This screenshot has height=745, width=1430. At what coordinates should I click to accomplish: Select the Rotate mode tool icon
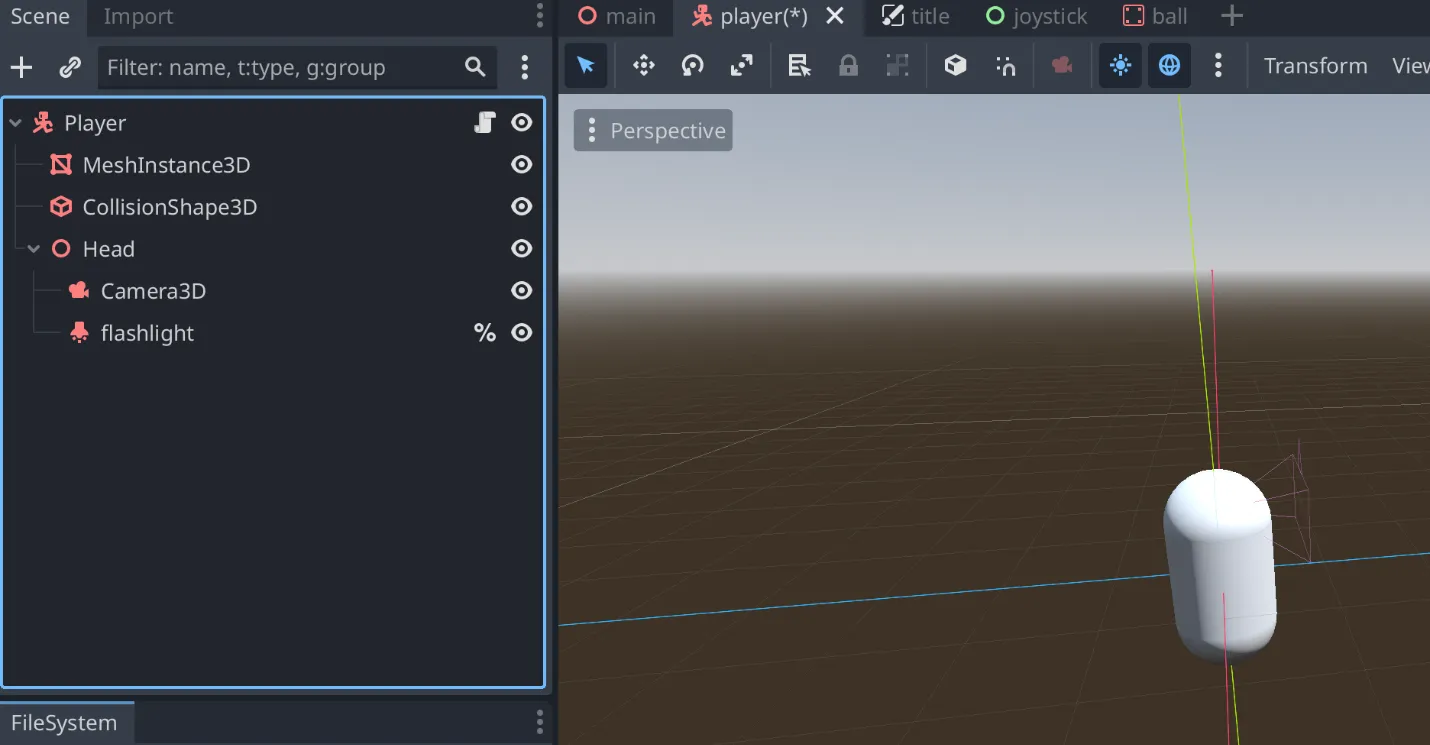point(692,66)
